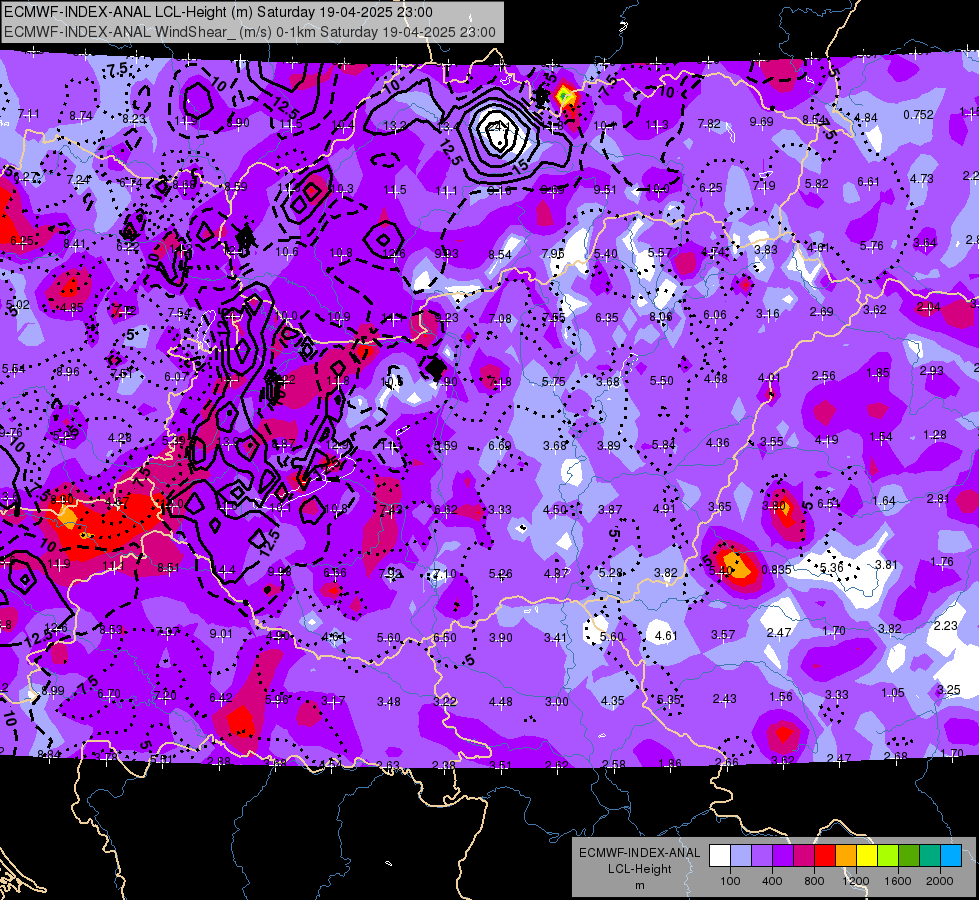
Task: Click the '9.01' grid value
Action: pos(220,634)
